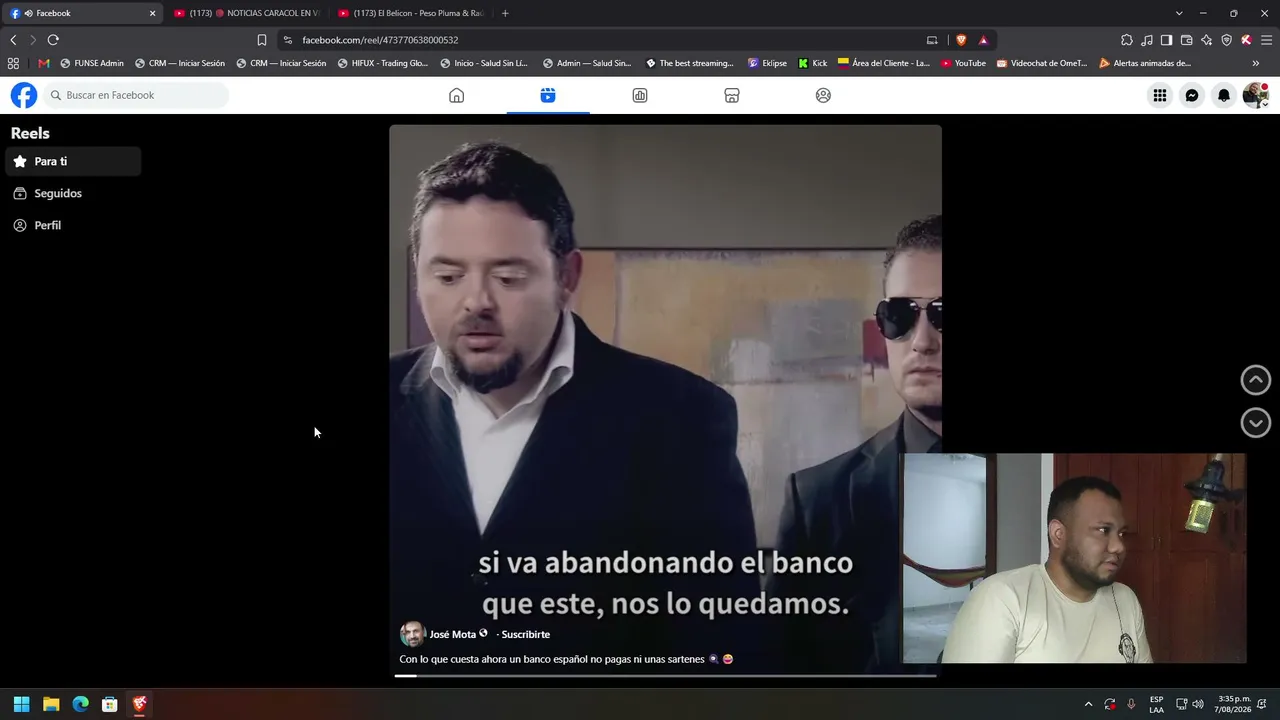
Task: Open the browser extensions puzzle icon
Action: tap(1127, 40)
